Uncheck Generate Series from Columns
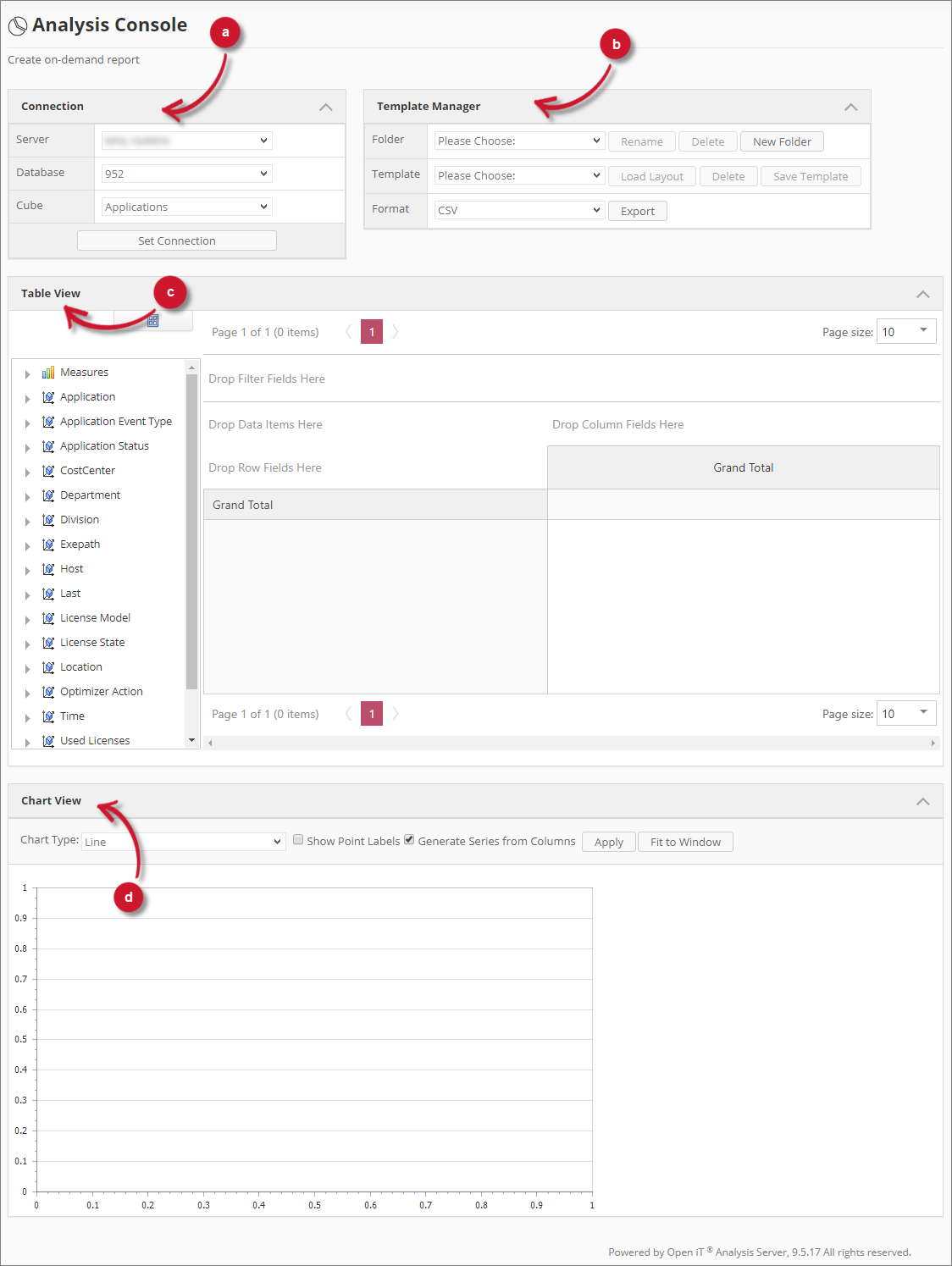Viewport: 952px width, 1266px height. click(x=409, y=839)
